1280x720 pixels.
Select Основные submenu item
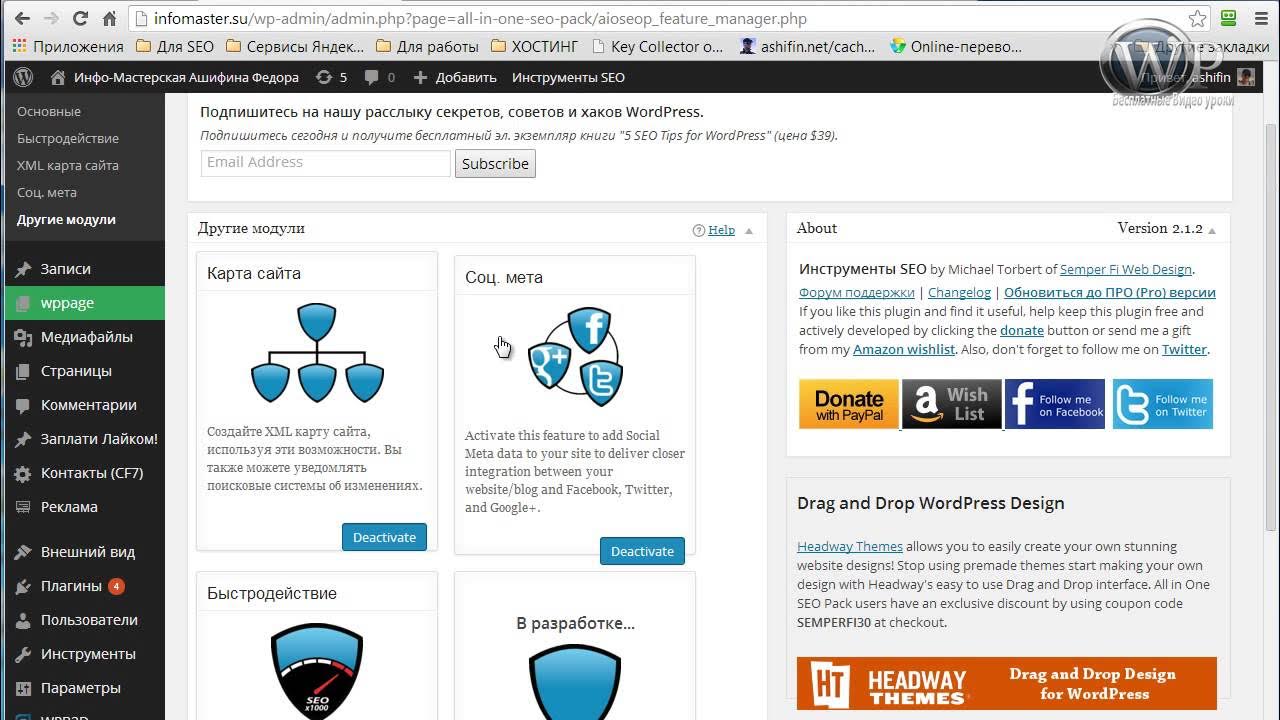[x=49, y=112]
